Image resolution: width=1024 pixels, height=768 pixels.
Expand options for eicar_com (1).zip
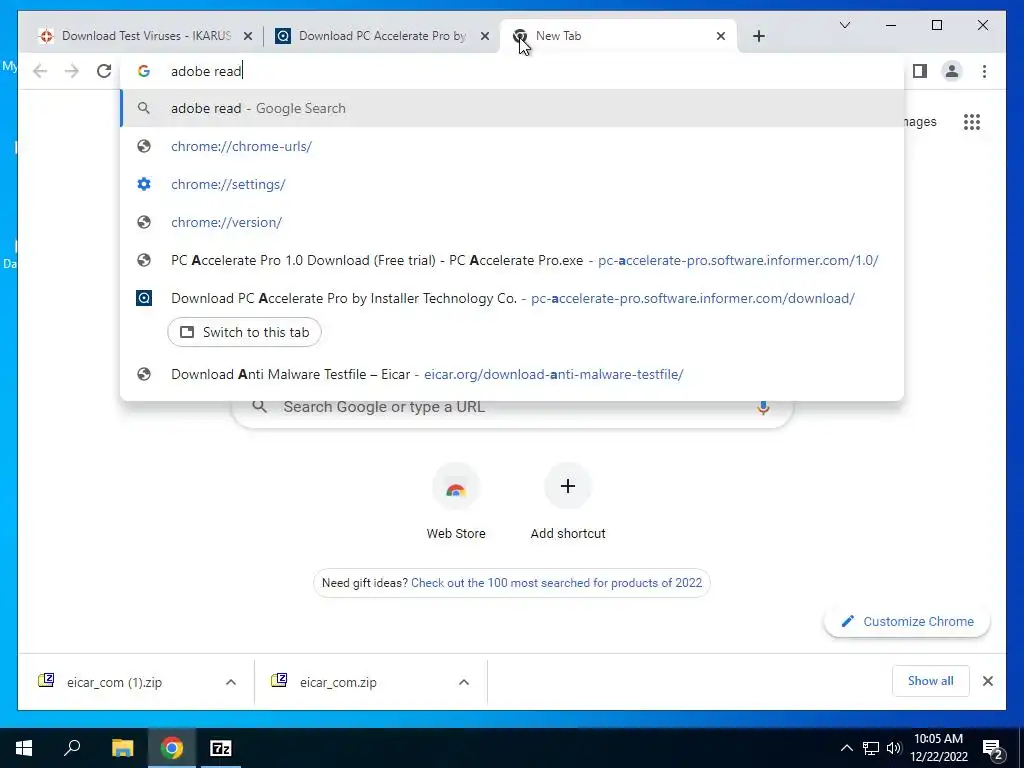tap(231, 682)
